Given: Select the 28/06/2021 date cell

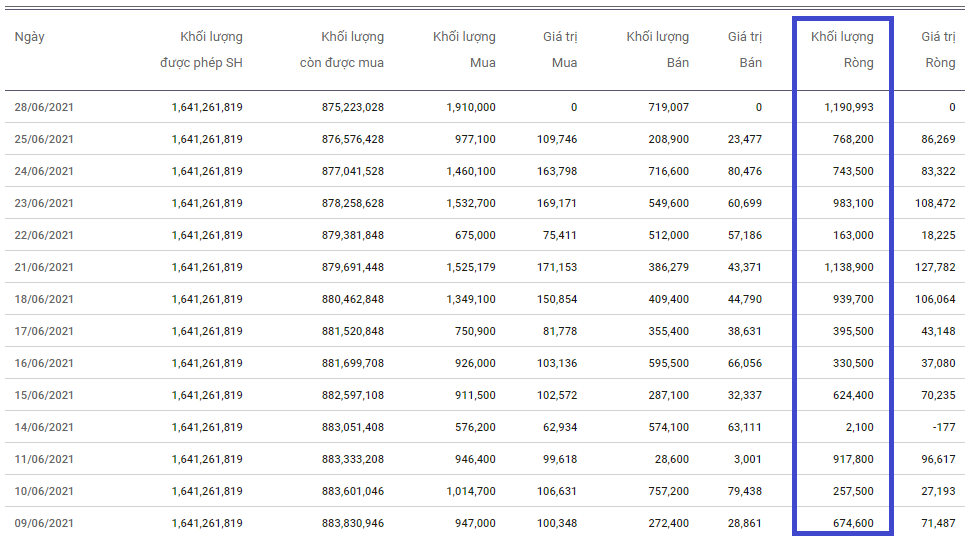Looking at the screenshot, I should 45,107.
